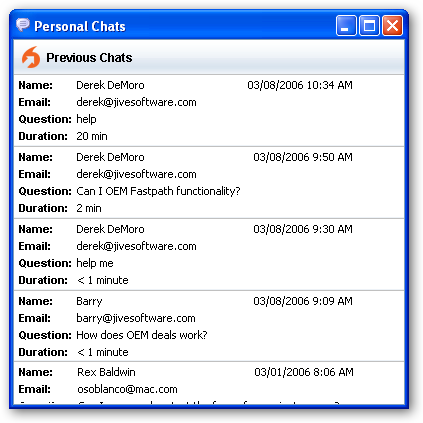
Task: Click the Personal Chats speech bubble icon
Action: (x=23, y=25)
